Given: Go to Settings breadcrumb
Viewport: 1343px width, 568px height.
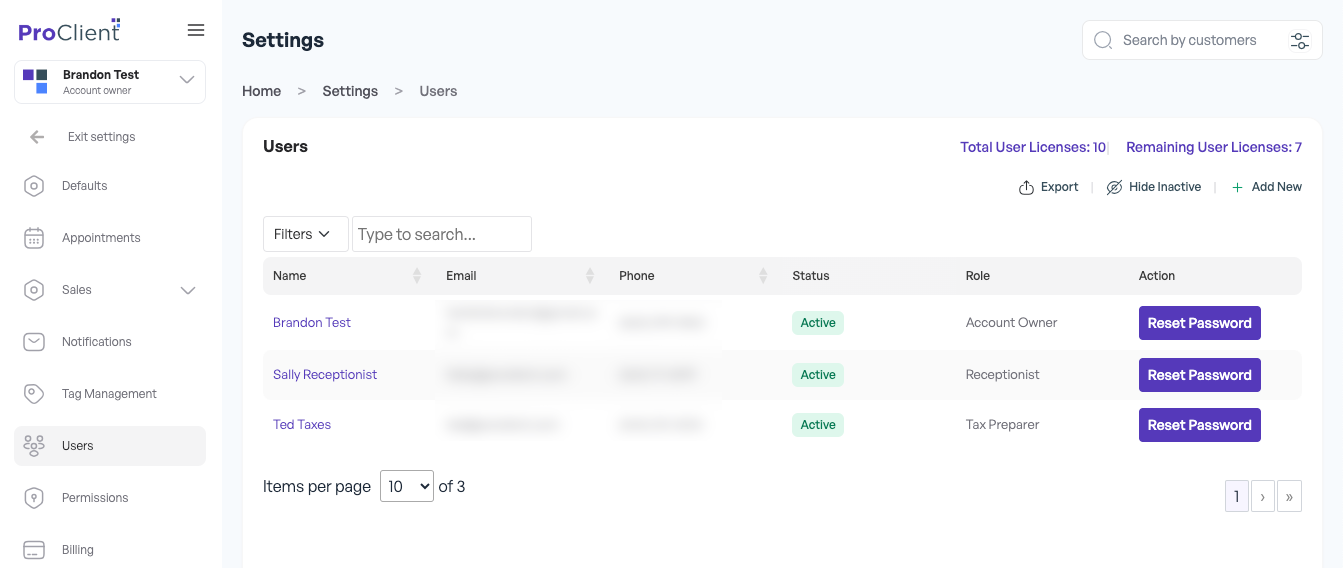Looking at the screenshot, I should (350, 91).
